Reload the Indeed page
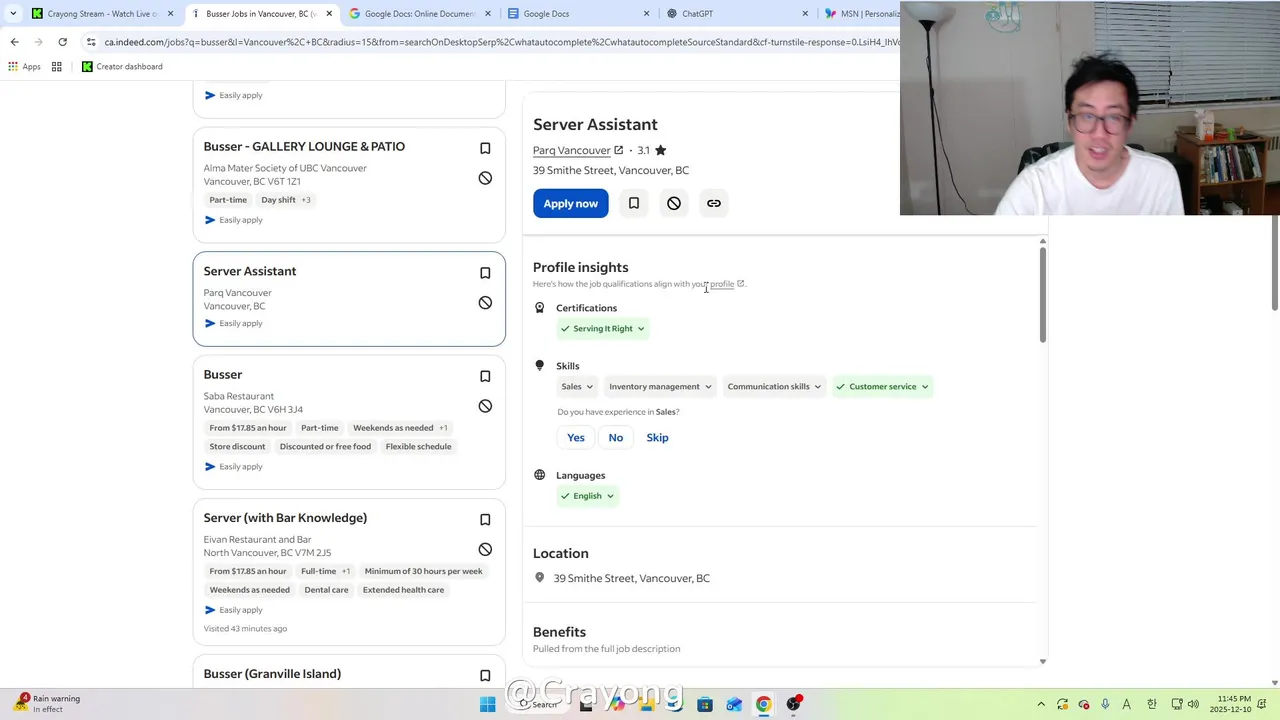The width and height of the screenshot is (1280, 720). tap(62, 42)
